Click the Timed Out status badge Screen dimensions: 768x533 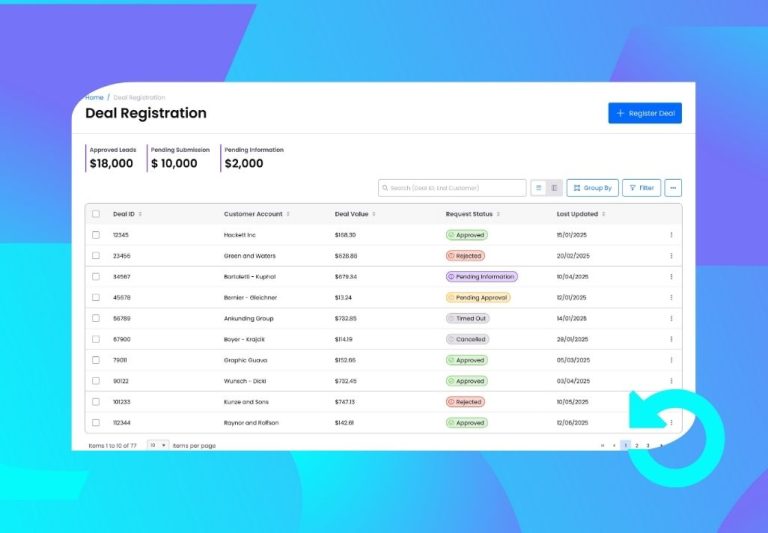(467, 318)
